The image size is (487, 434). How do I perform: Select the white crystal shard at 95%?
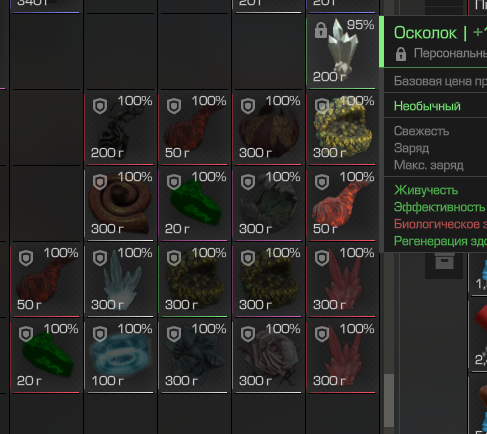click(x=342, y=51)
